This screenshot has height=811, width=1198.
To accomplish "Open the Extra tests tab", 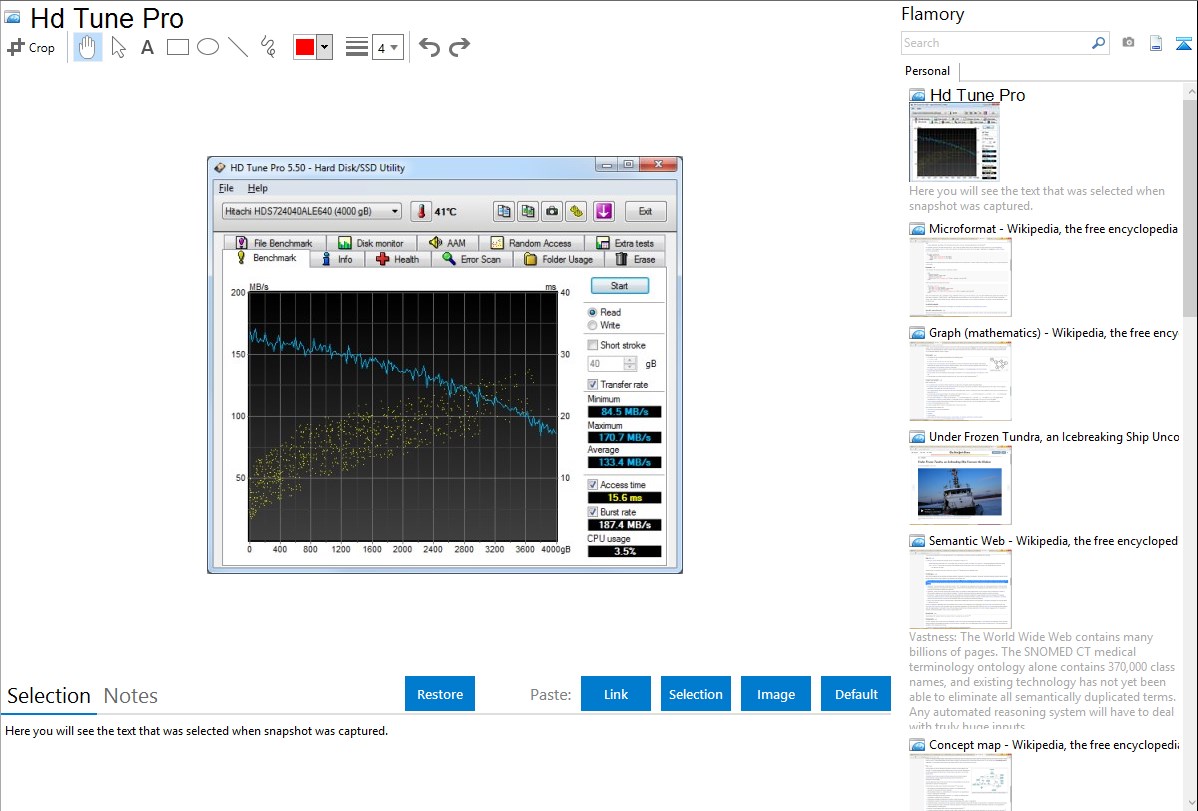I will pos(625,243).
